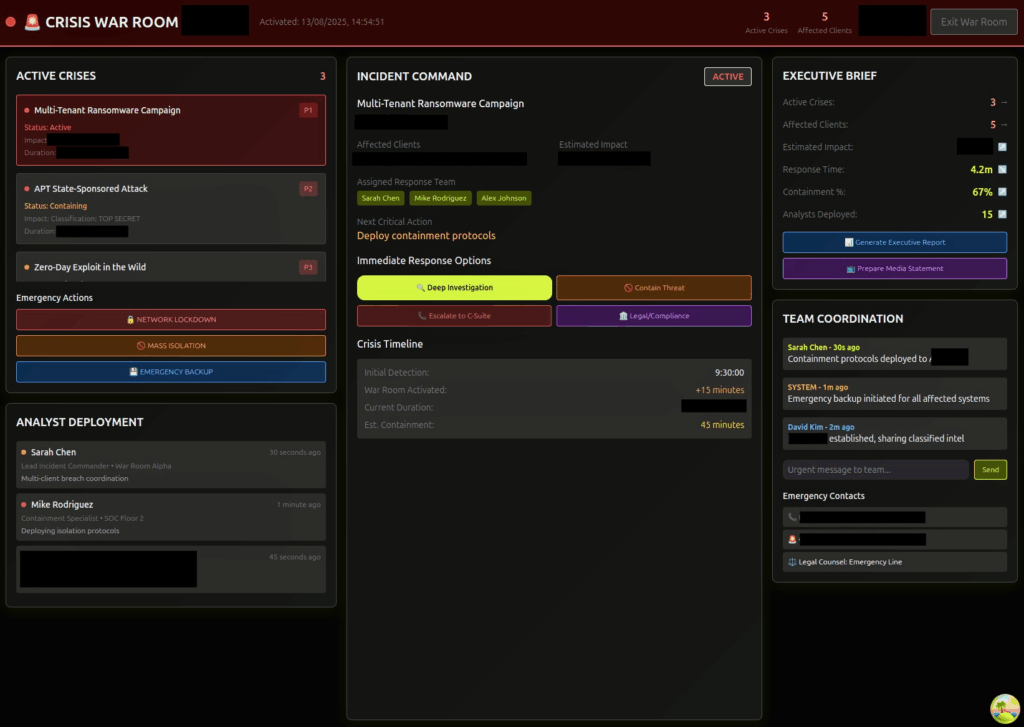The width and height of the screenshot is (1024, 727).
Task: Open the Legal/Compliance response option
Action: coord(653,316)
